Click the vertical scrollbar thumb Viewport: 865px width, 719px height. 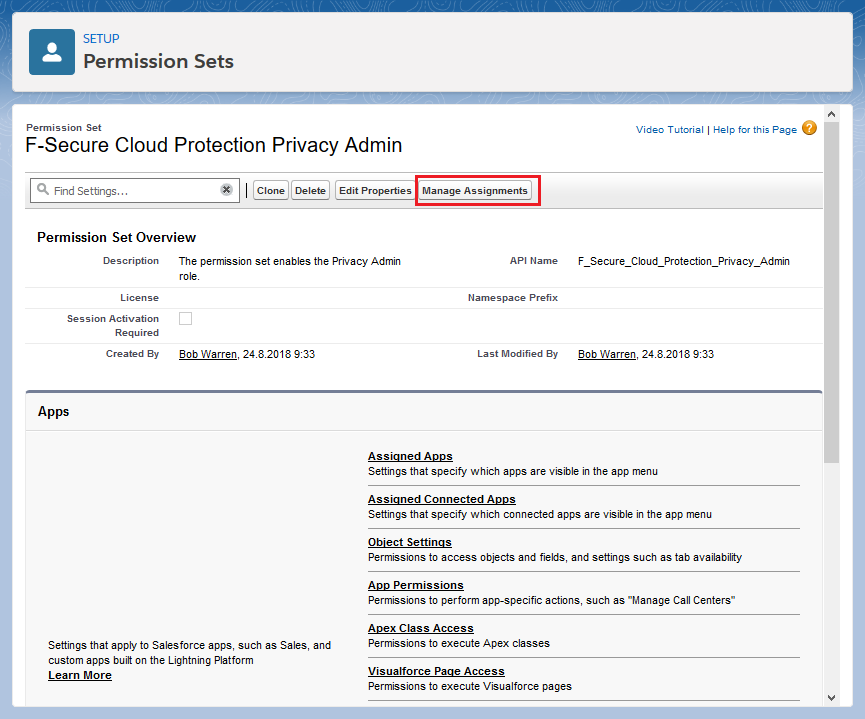831,292
